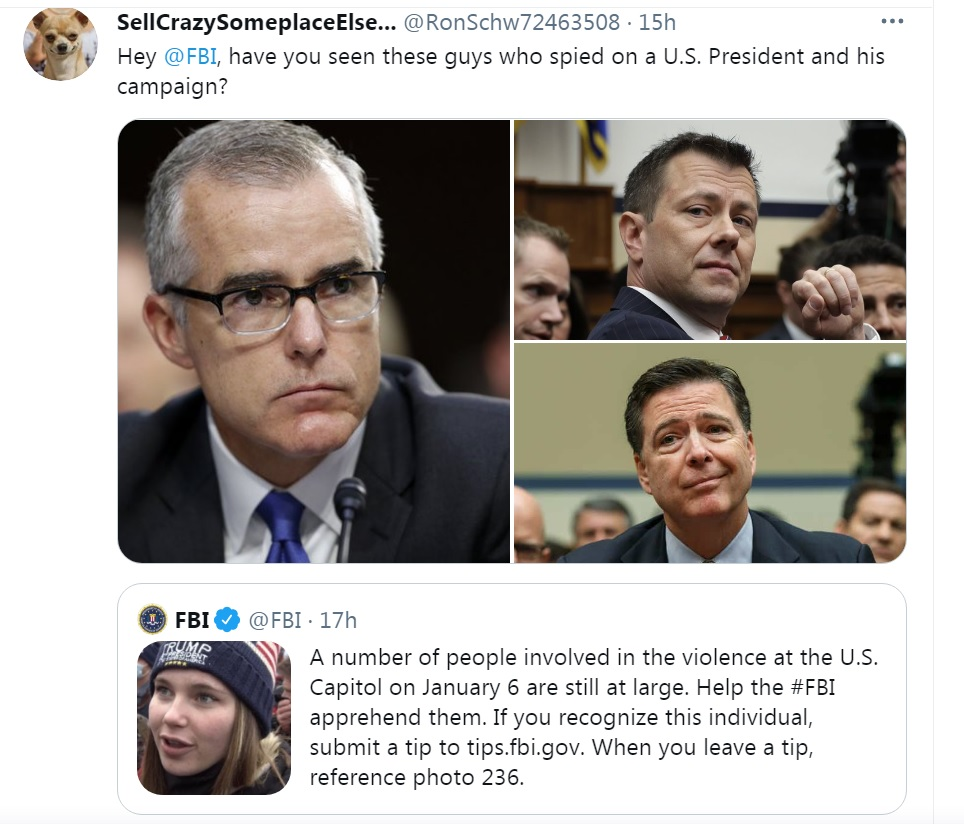
Task: Click the blue verified badge beside FBI
Action: (x=228, y=620)
